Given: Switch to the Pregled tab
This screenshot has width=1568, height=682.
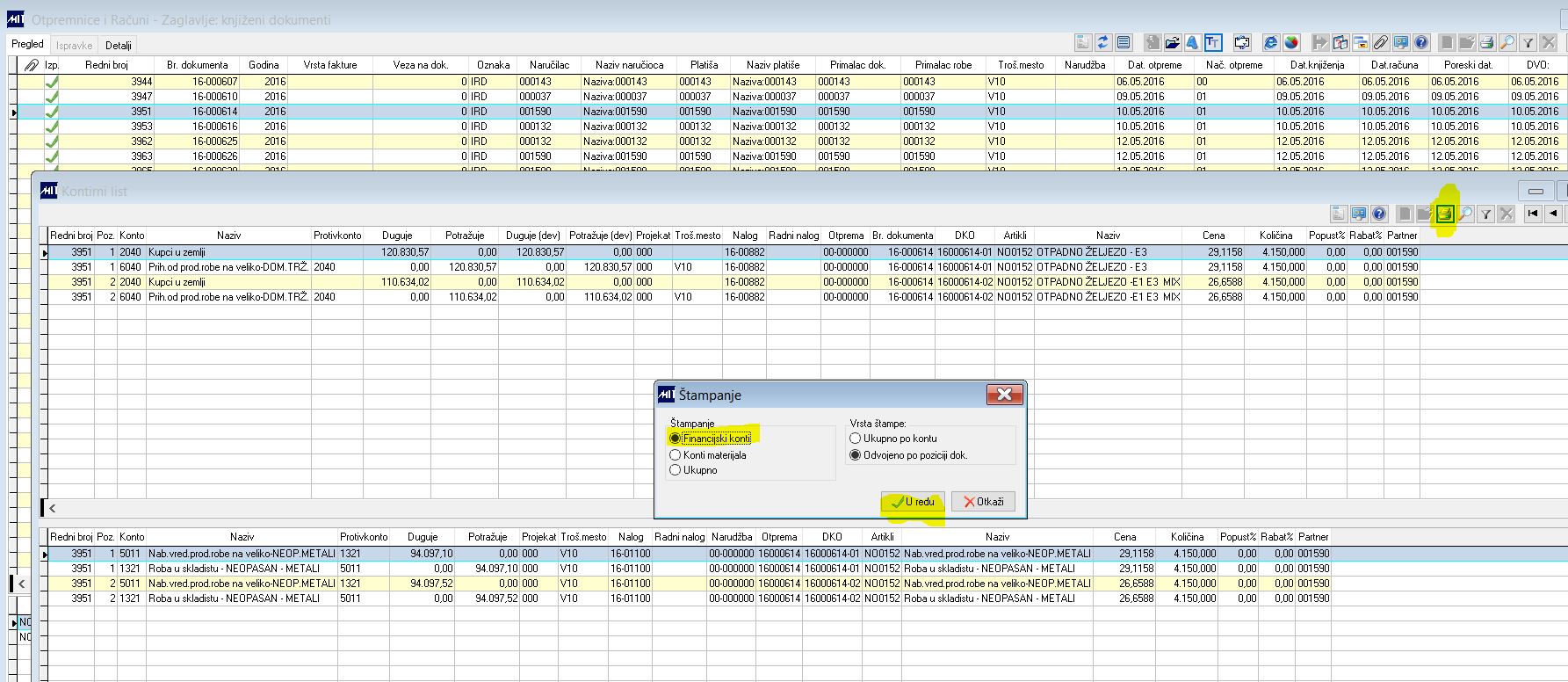Looking at the screenshot, I should [27, 44].
